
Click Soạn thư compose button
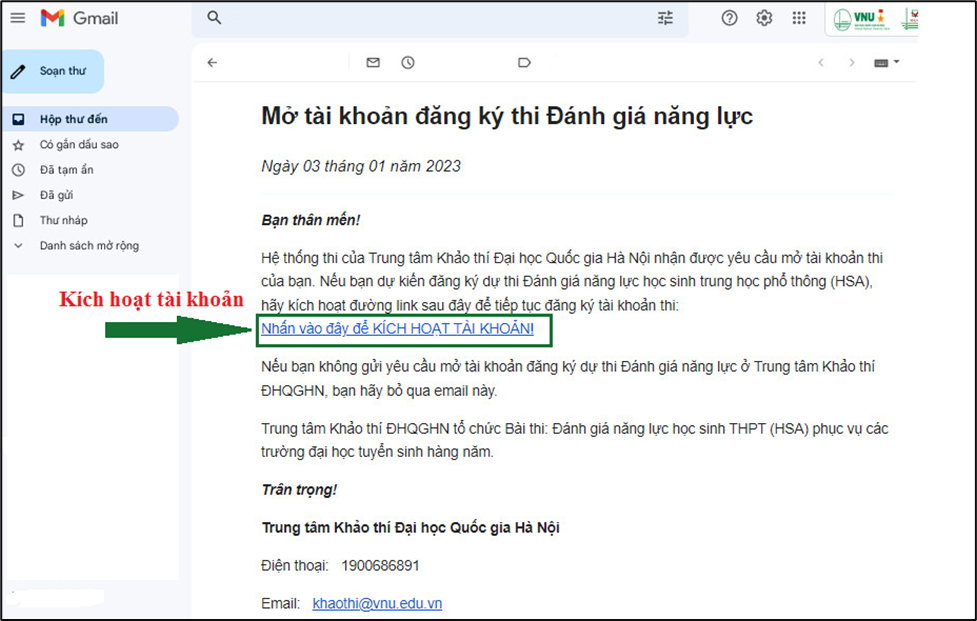tap(53, 71)
